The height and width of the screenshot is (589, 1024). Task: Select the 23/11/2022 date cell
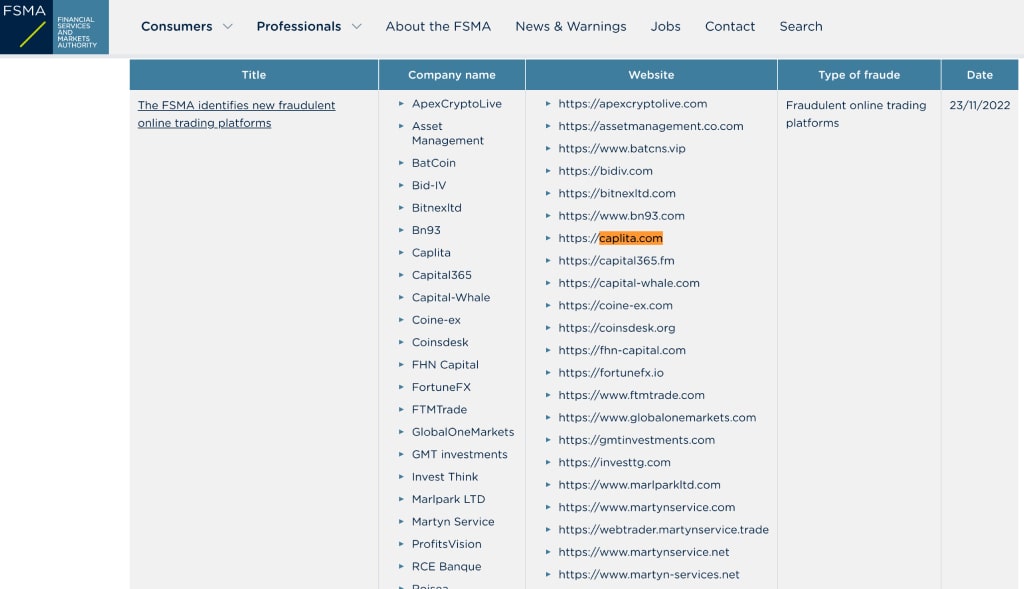980,105
